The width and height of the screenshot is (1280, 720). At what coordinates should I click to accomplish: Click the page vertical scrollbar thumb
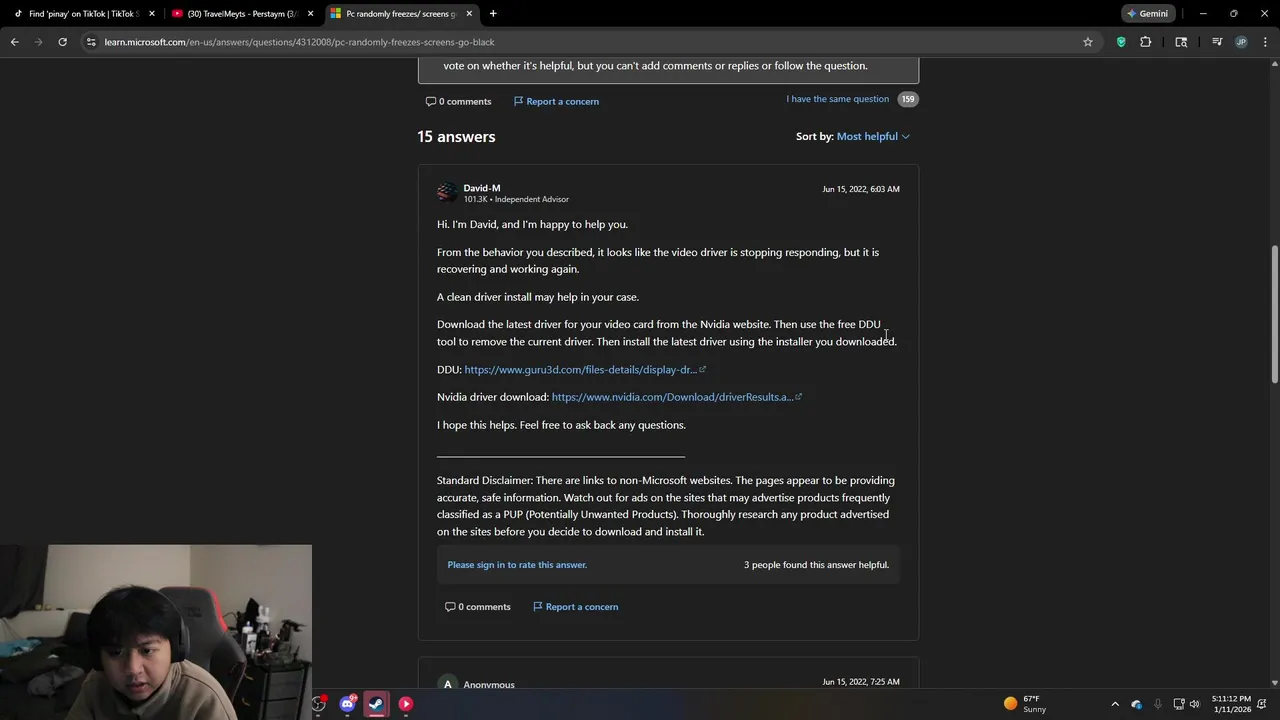click(1274, 315)
